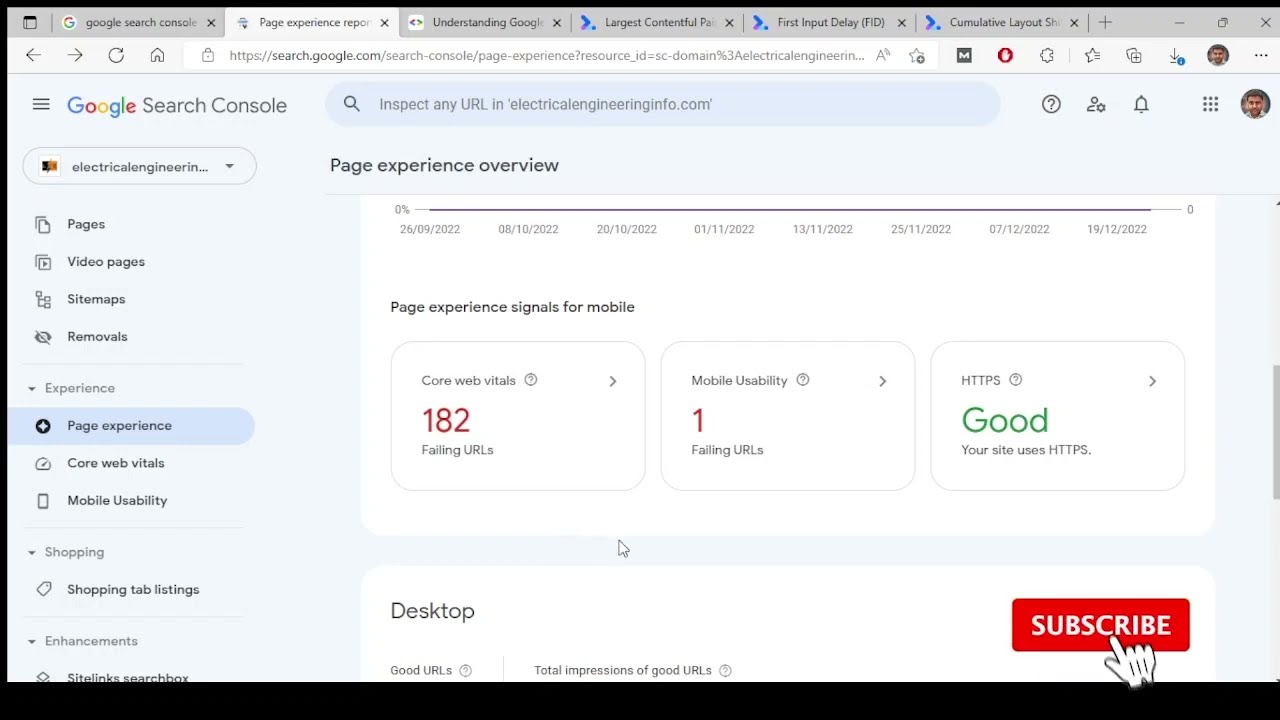Open Video pages in the sidebar
The image size is (1280, 720).
coord(106,262)
